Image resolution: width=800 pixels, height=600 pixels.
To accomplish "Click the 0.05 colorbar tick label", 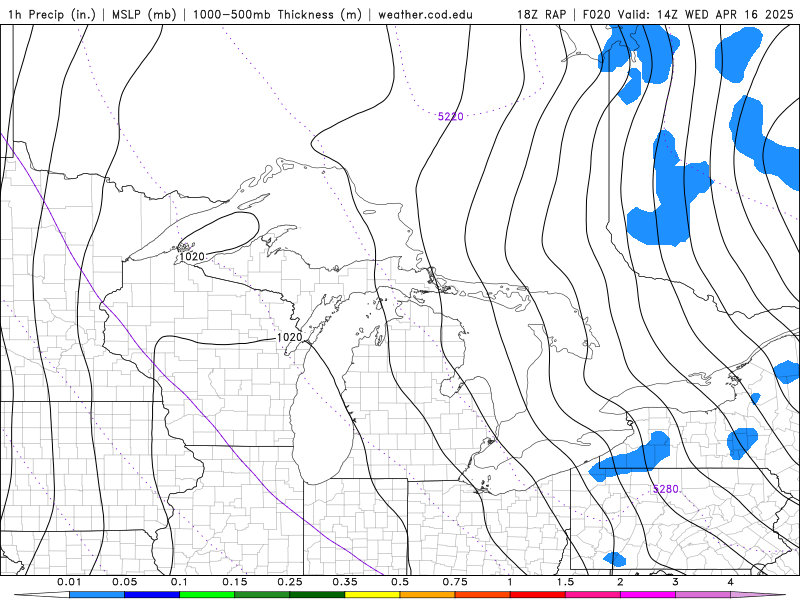I will (124, 582).
